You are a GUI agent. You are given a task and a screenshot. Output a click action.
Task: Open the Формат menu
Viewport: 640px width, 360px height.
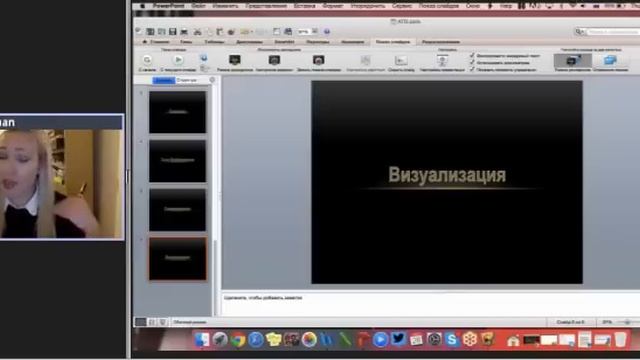coord(333,6)
